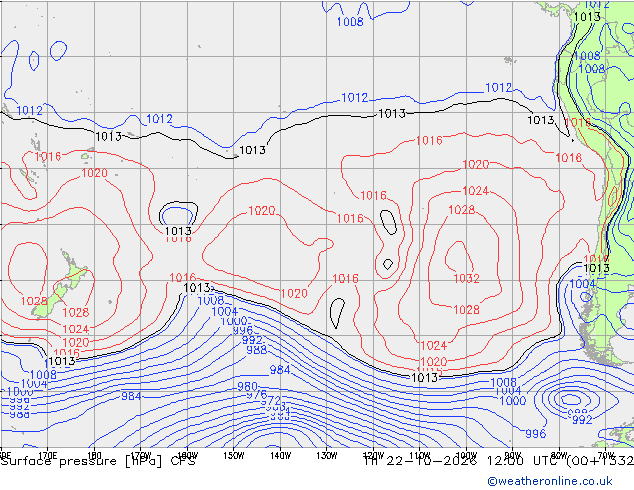Screen dimensions: 634x490
Task: Click the 1024 isobar label south of New Zealand
Action: point(76,329)
